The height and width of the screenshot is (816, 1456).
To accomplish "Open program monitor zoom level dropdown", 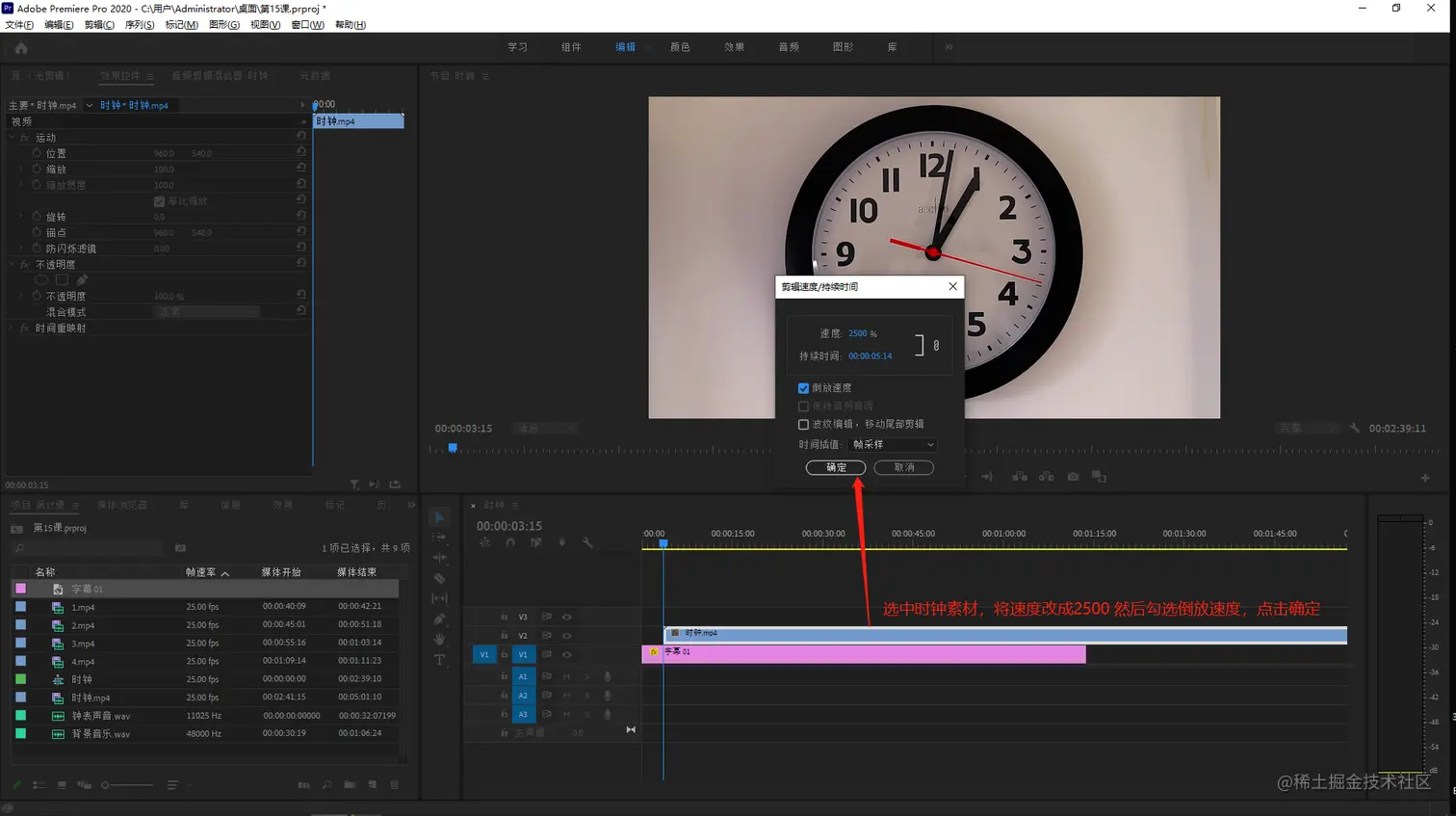I will [x=544, y=428].
